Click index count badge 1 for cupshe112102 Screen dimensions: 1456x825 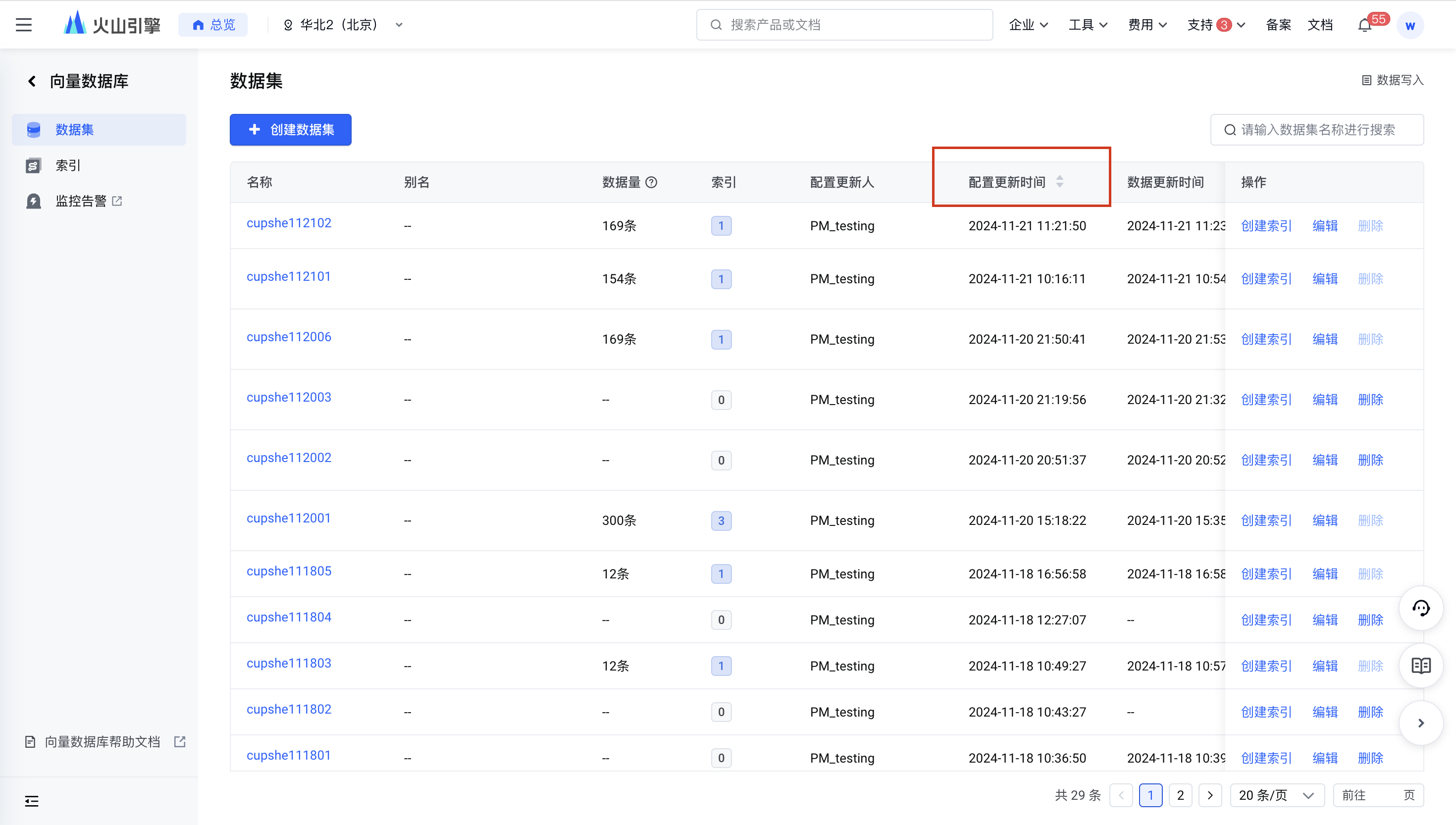pos(721,225)
